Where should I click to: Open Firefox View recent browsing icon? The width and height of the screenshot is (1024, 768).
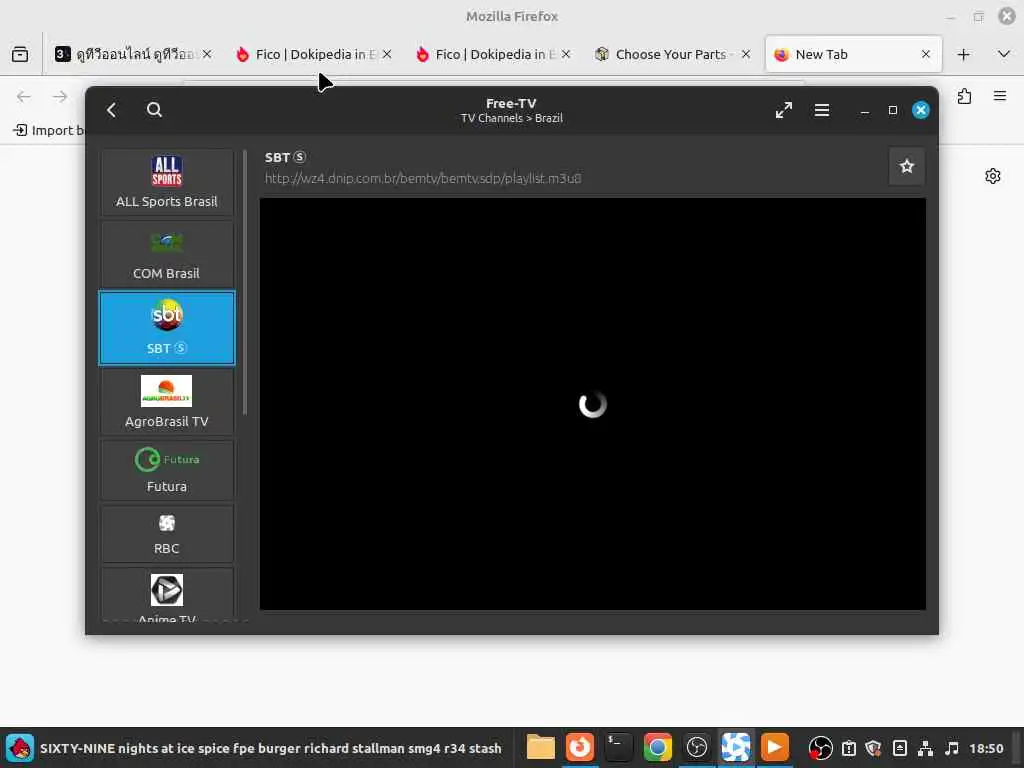[x=20, y=54]
